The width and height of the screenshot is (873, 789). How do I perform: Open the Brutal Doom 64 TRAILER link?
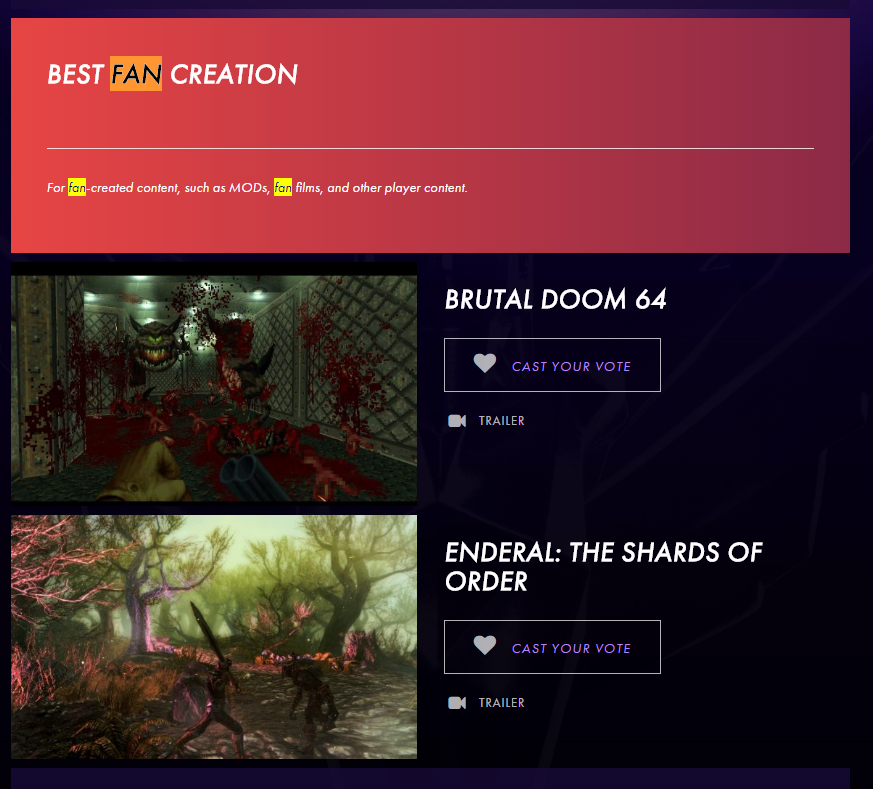tap(501, 421)
